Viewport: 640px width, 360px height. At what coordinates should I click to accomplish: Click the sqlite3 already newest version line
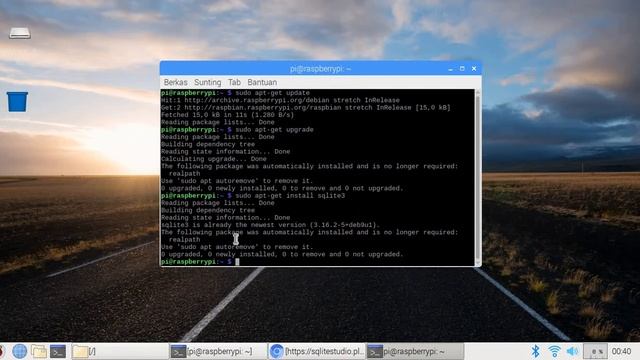271,225
